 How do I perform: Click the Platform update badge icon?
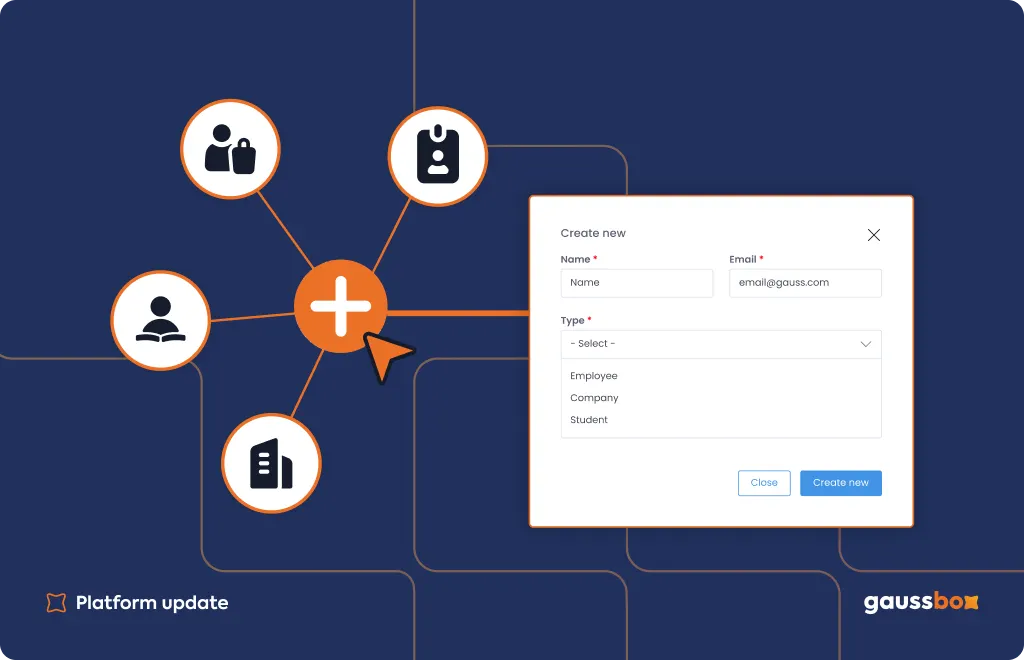(56, 603)
